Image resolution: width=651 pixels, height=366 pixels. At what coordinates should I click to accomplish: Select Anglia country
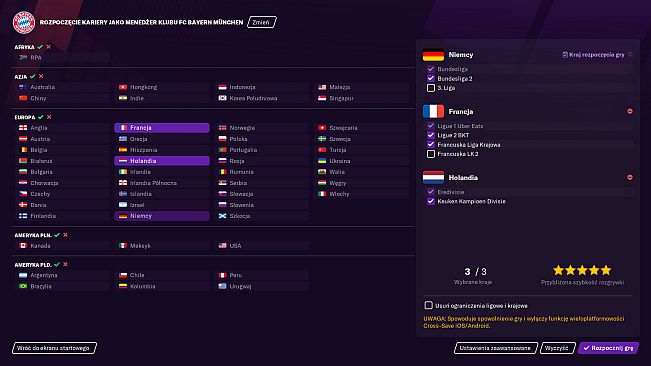tap(62, 128)
